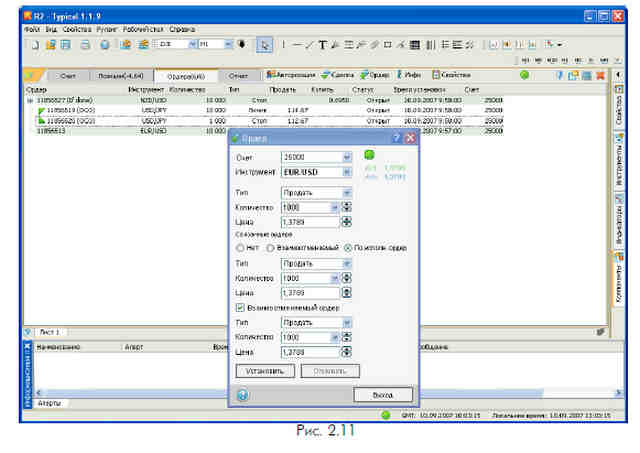Click the Инфо toolbar icon
This screenshot has width=640, height=453.
click(x=409, y=75)
